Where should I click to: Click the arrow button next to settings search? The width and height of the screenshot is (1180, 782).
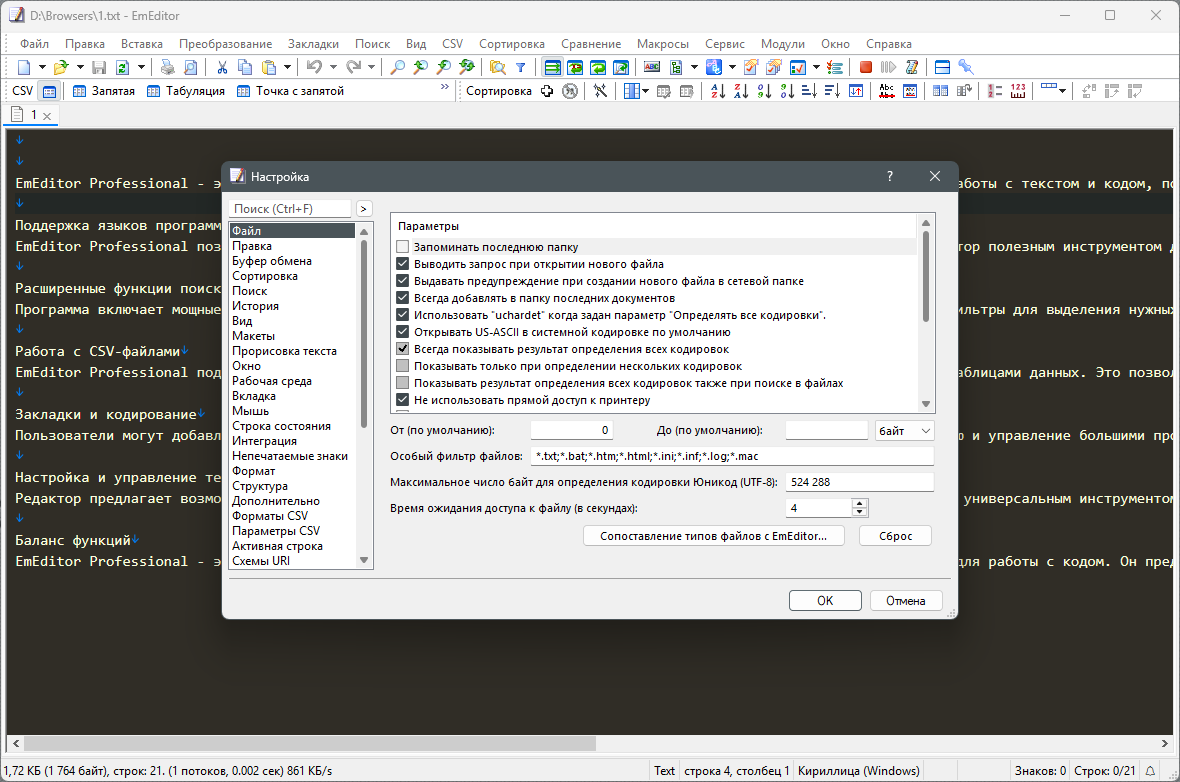click(363, 208)
